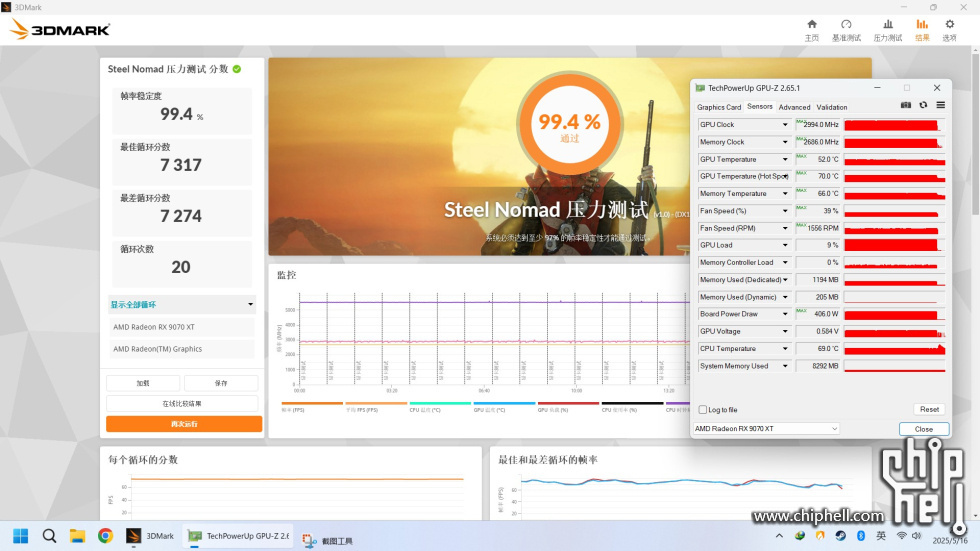
Task: Open the AMD Radeon RX 9070 XT selector in GPU-Z
Action: coord(766,429)
